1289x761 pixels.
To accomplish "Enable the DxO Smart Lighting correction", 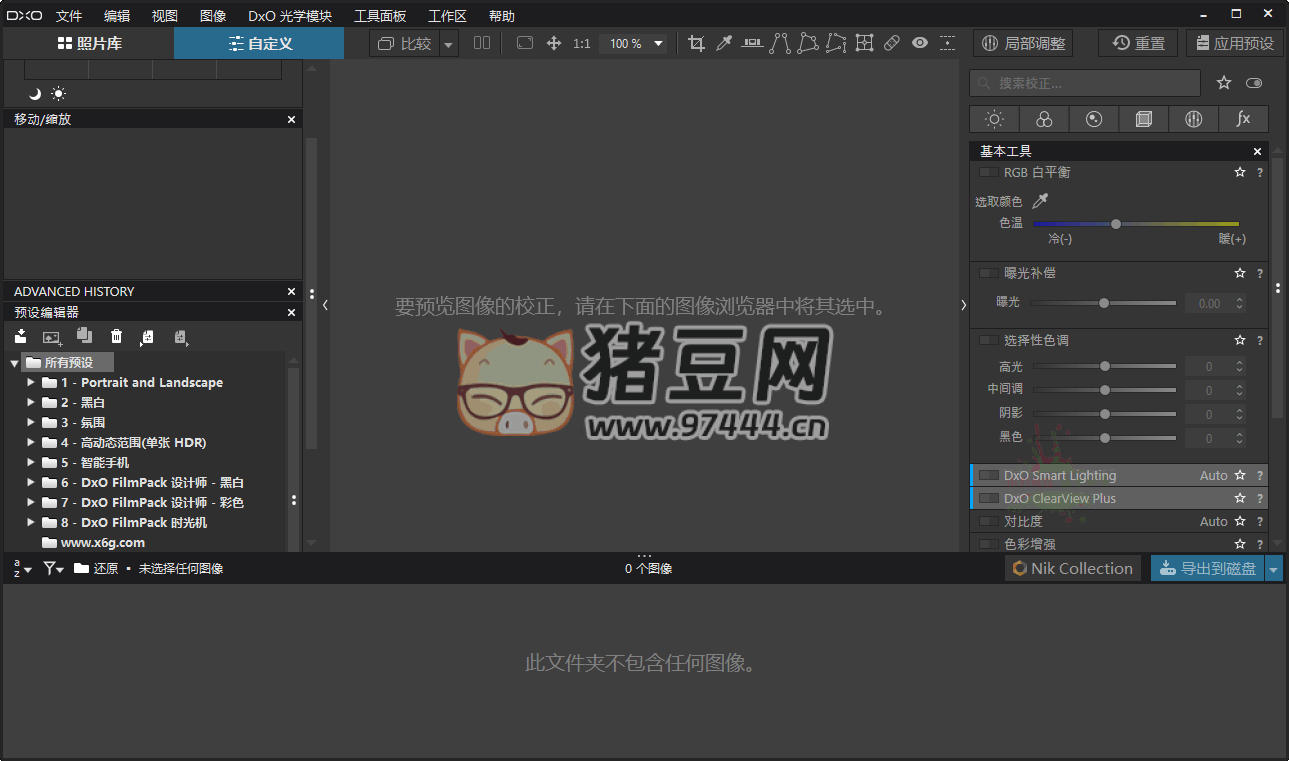I will (x=988, y=476).
